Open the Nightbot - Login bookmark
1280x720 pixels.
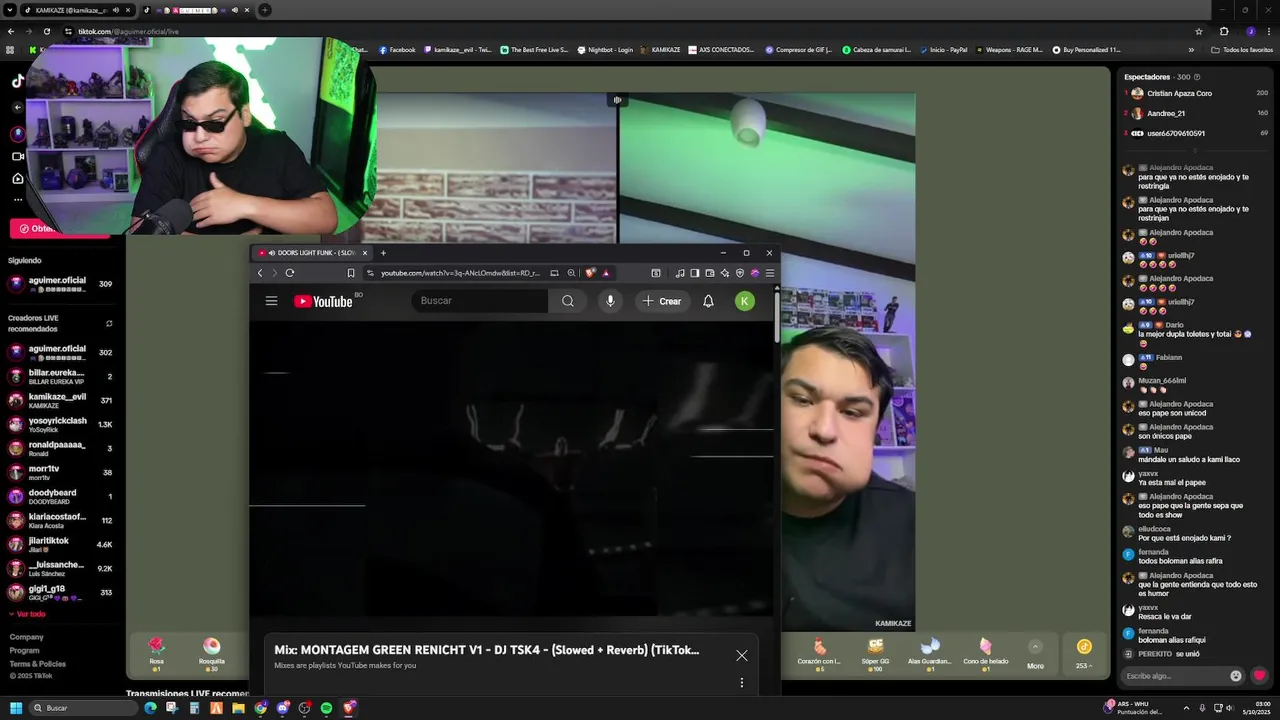click(605, 49)
